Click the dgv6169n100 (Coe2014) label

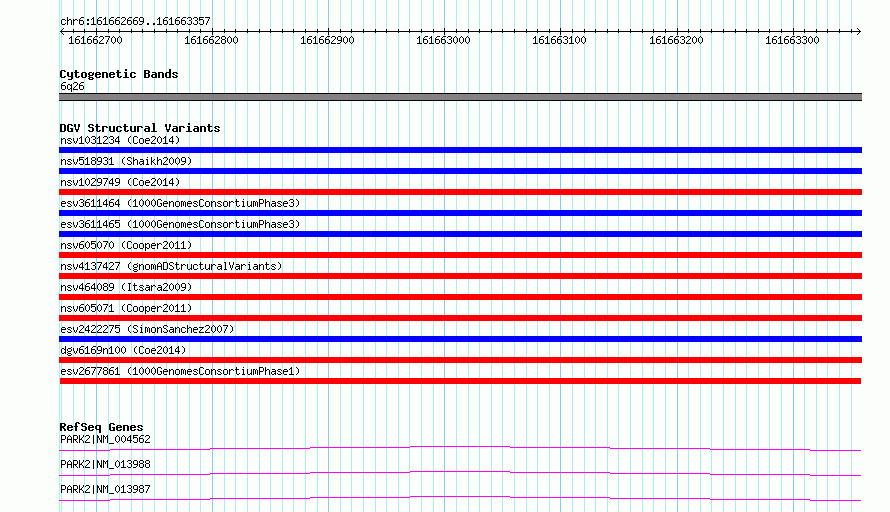[x=123, y=350]
